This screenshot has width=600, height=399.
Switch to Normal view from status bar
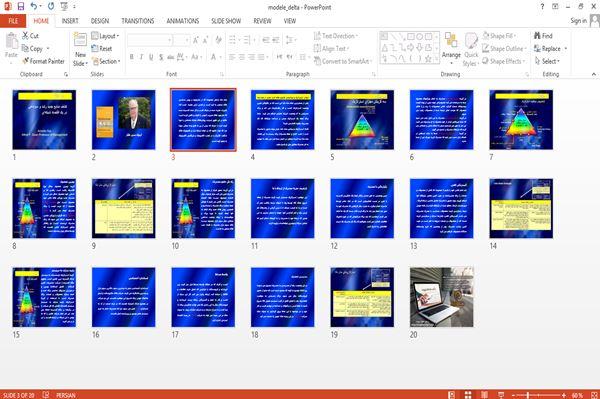[452, 395]
